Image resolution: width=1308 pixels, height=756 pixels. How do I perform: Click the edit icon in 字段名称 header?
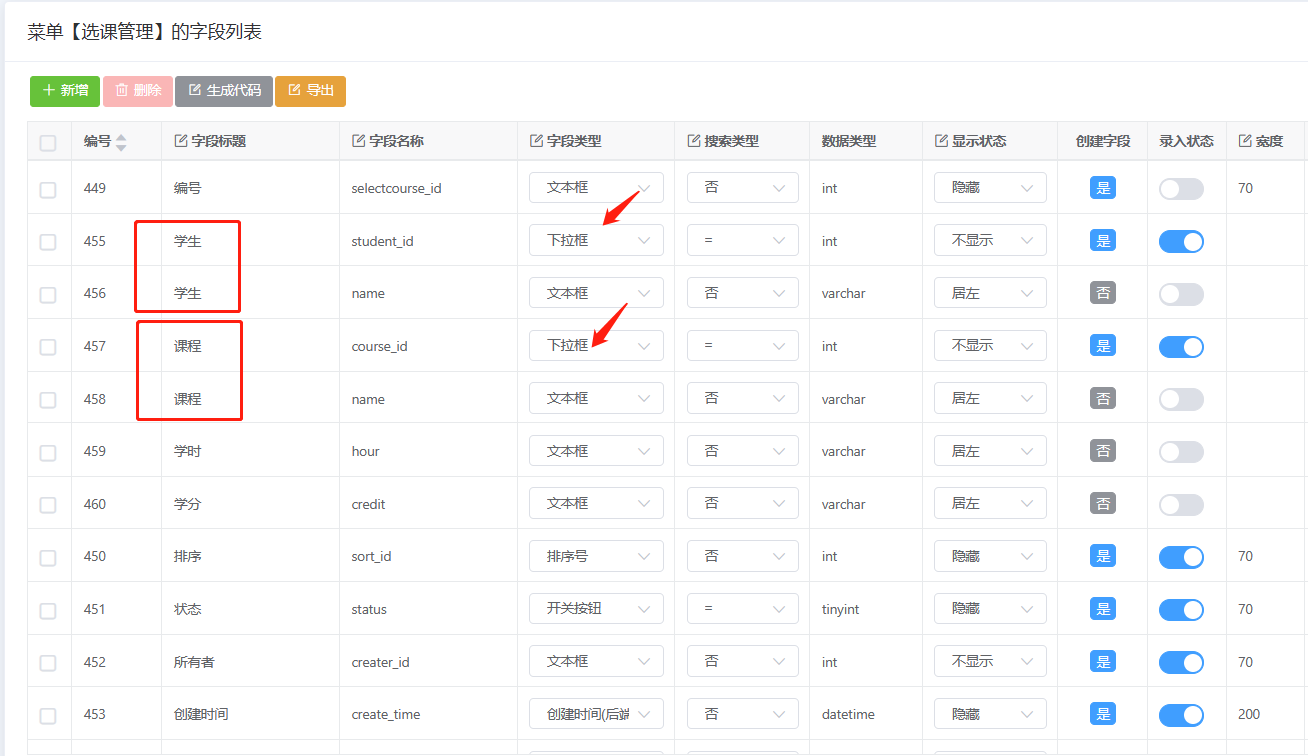359,141
